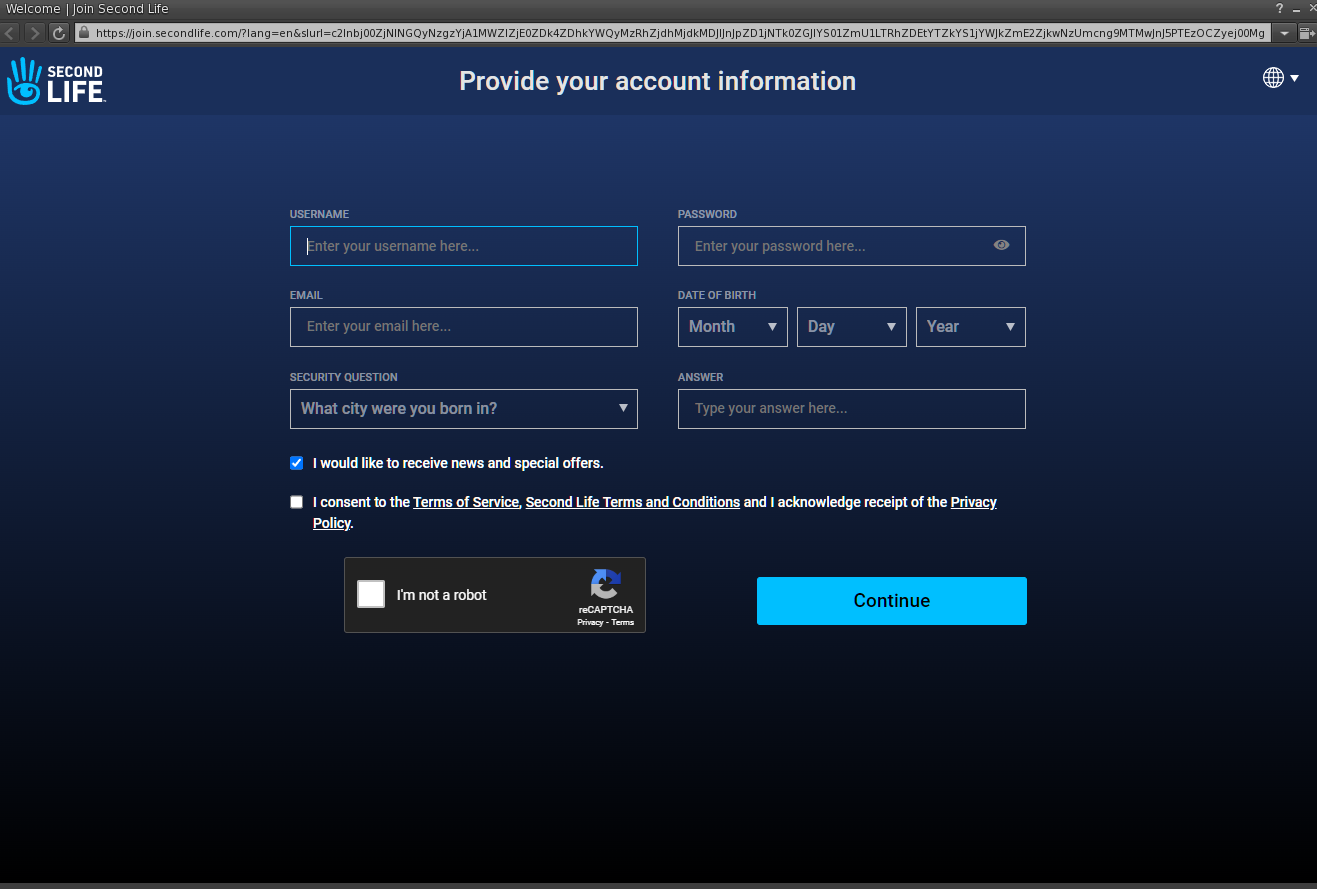The height and width of the screenshot is (889, 1317).
Task: Click the padlock security icon
Action: 85,33
